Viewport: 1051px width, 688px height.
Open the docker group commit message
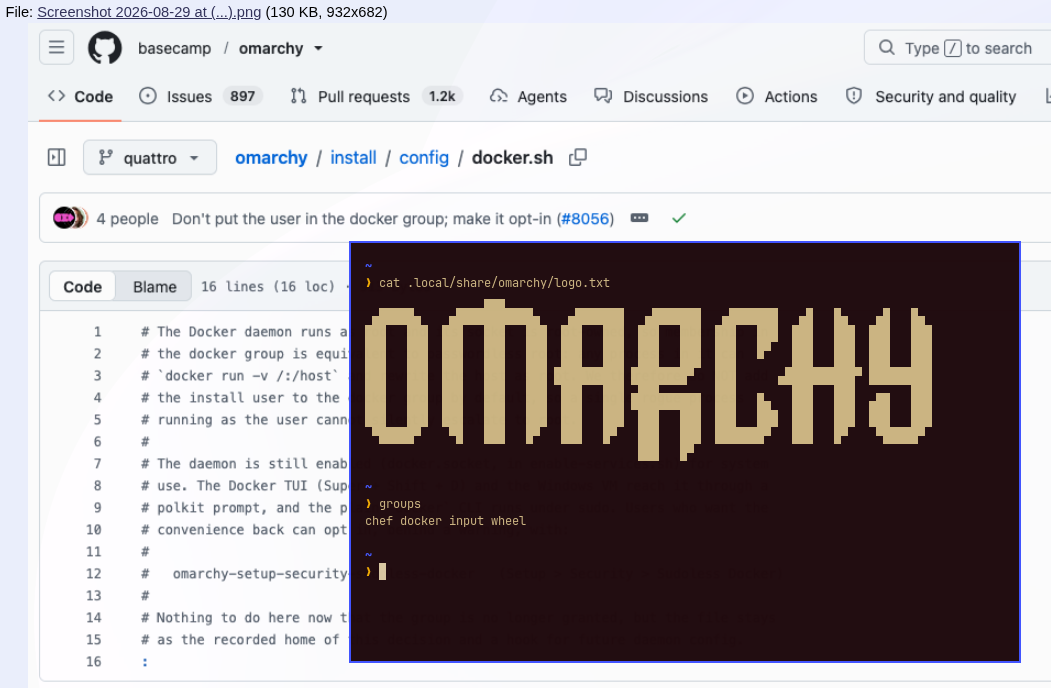pos(363,219)
